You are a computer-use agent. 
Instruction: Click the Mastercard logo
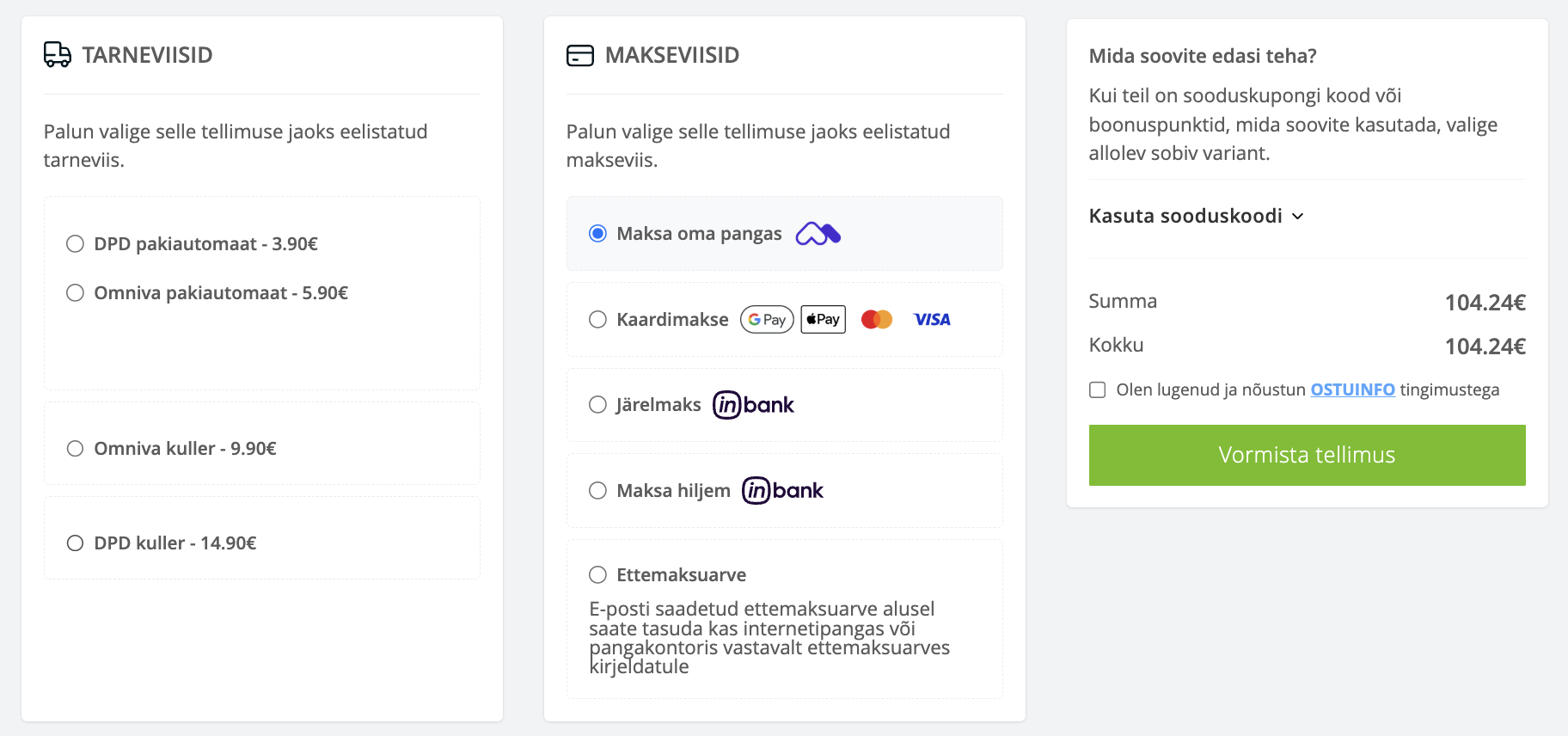[877, 320]
